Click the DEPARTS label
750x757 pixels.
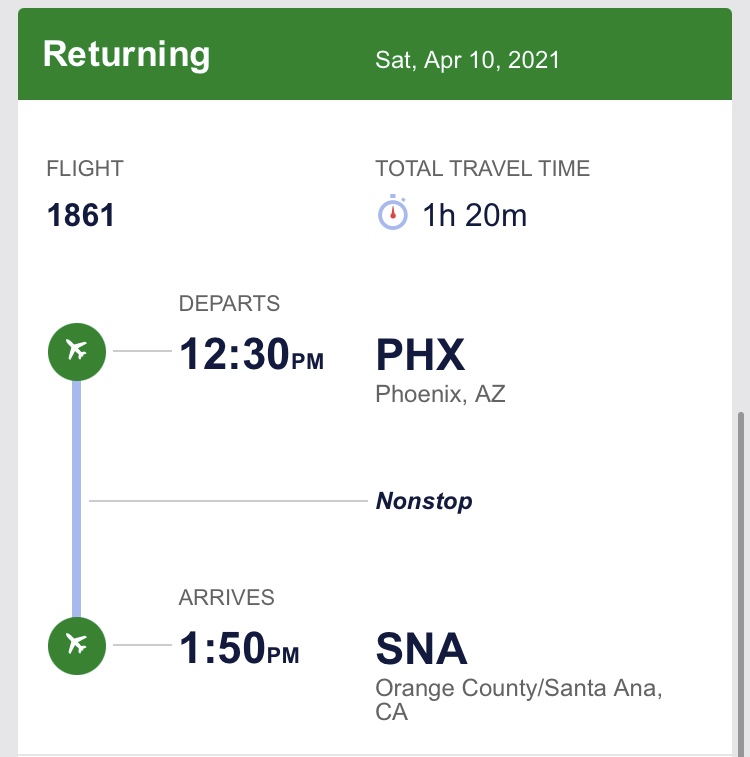(x=229, y=304)
